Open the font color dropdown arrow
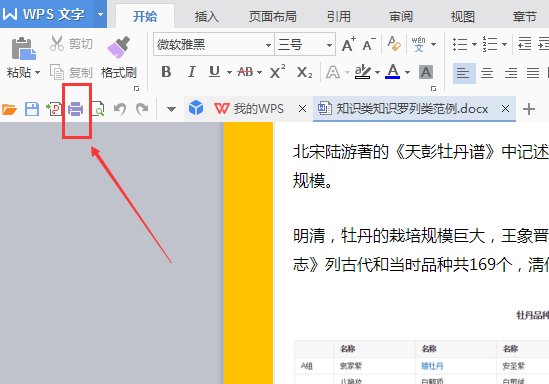549x384 pixels. pyautogui.click(x=407, y=72)
